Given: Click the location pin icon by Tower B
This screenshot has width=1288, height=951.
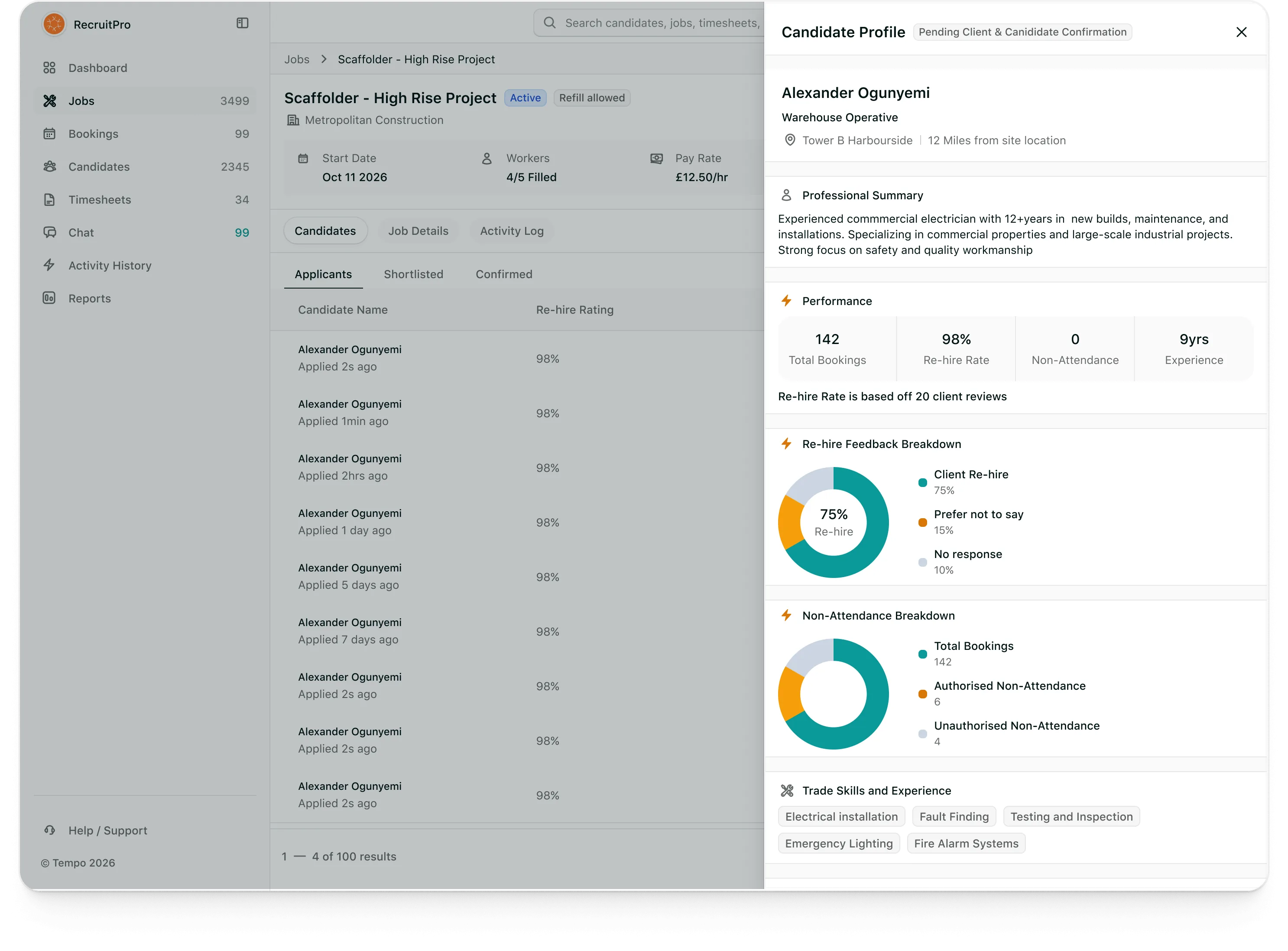Looking at the screenshot, I should pyautogui.click(x=790, y=140).
